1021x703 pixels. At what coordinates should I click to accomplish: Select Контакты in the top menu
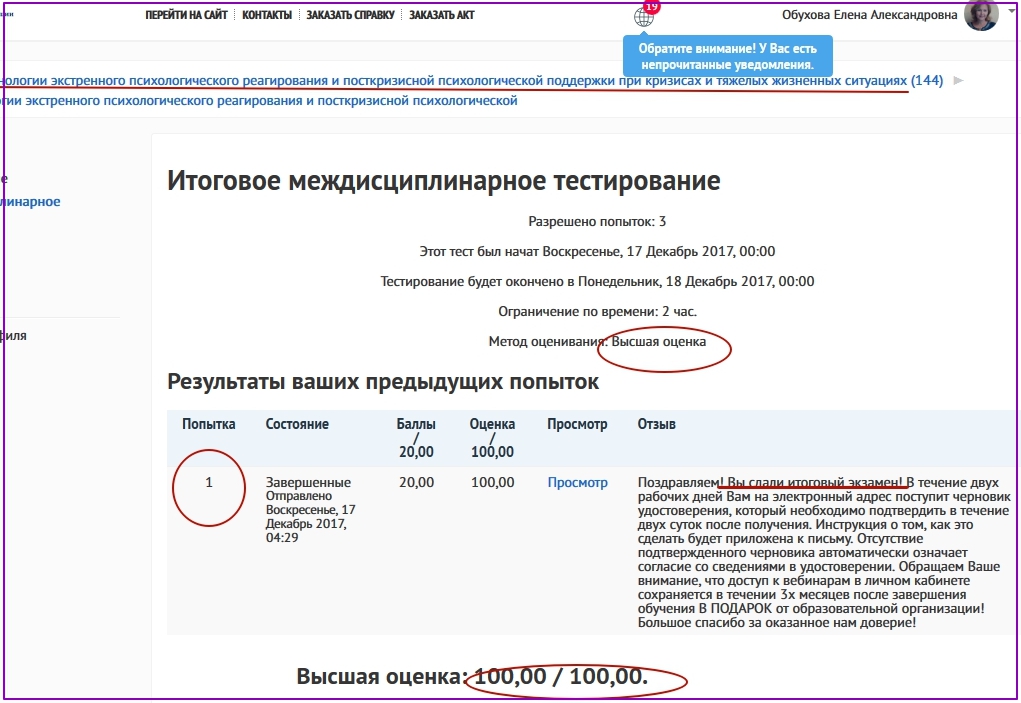266,15
